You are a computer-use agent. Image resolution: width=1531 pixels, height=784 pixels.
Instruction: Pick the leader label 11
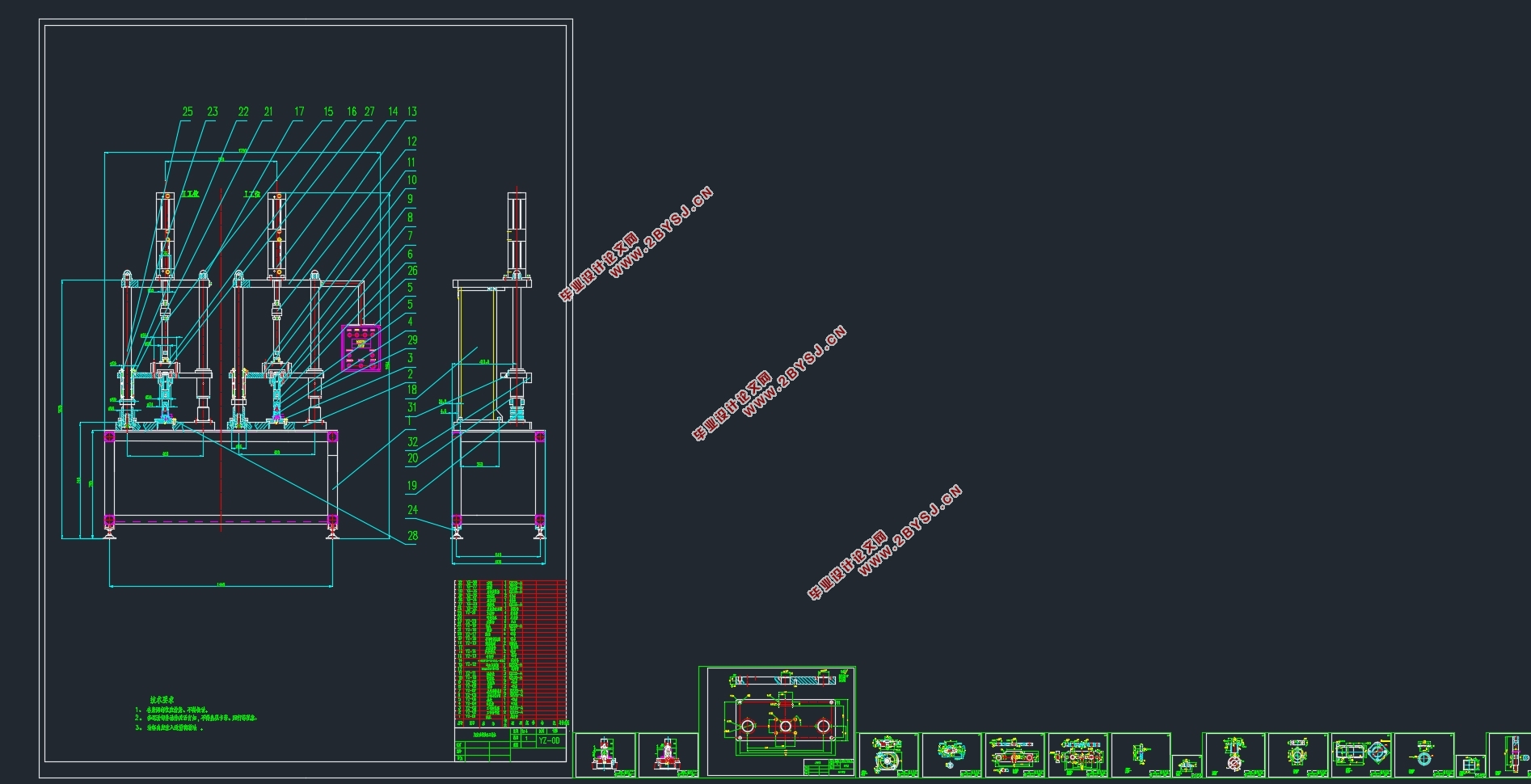click(411, 162)
